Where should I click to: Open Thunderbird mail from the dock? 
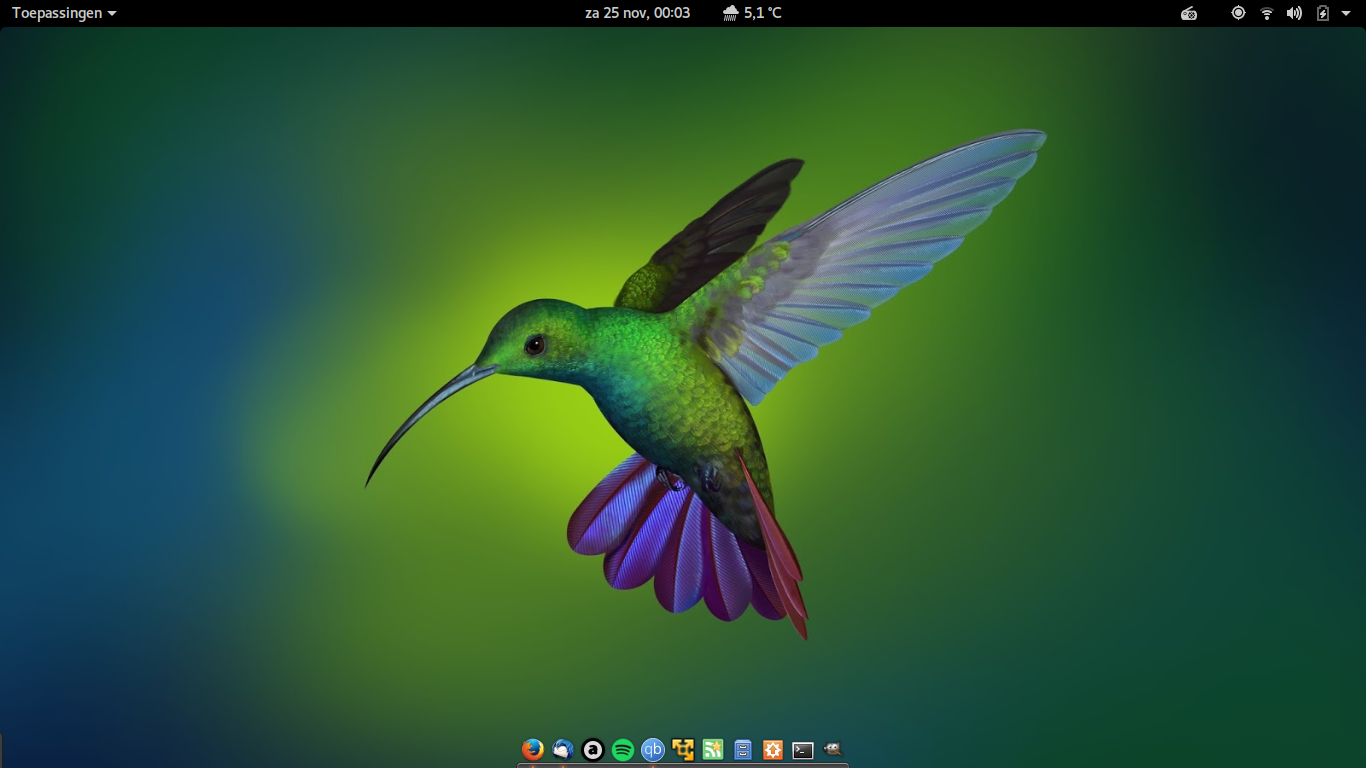[563, 749]
